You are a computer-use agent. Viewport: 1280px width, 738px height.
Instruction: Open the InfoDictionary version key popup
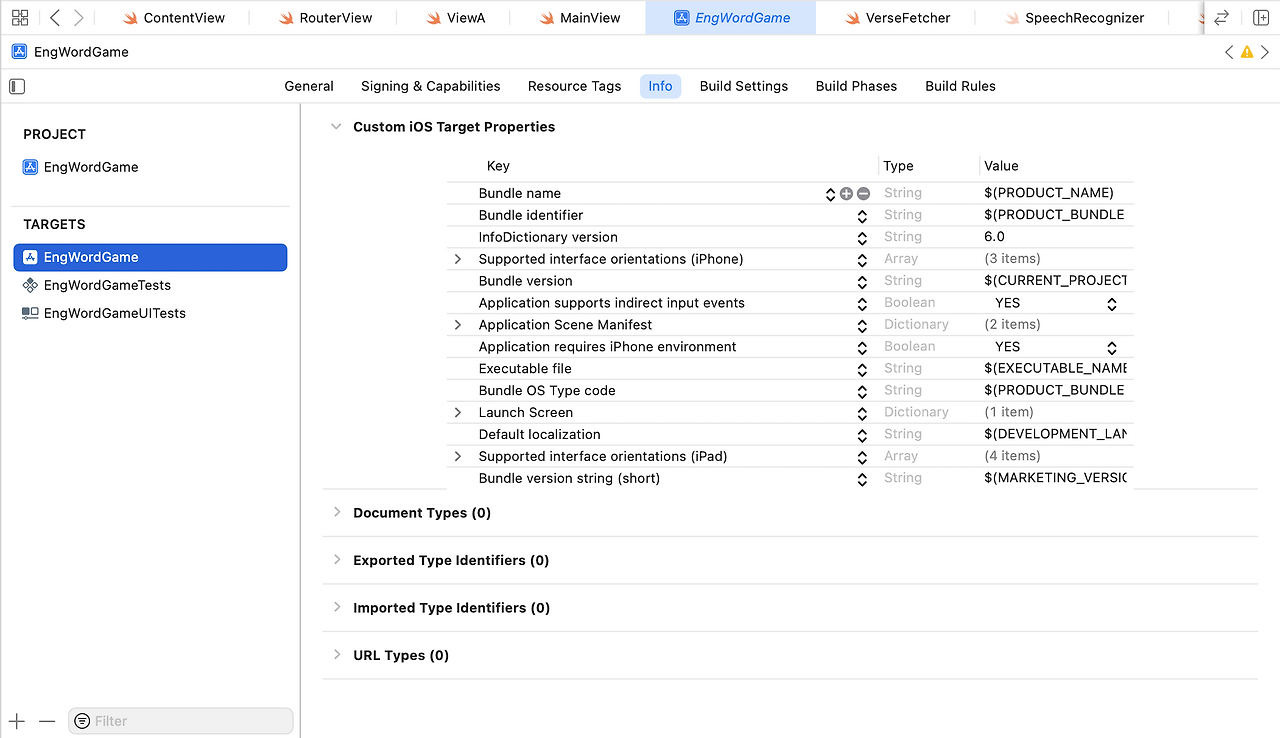pyautogui.click(x=862, y=238)
